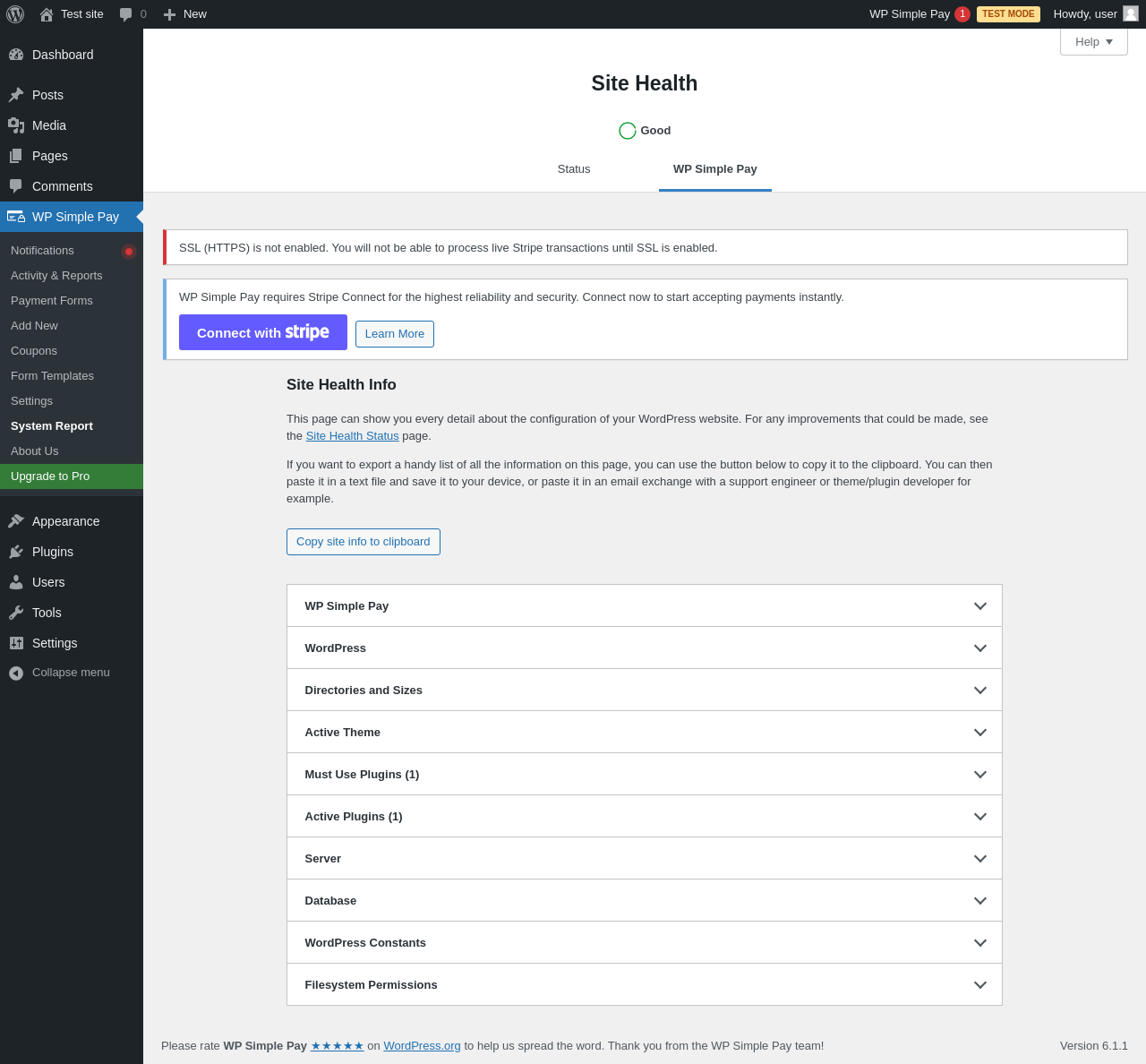Open About Us submenu item
Screen dimensions: 1146x1064
tap(72, 451)
